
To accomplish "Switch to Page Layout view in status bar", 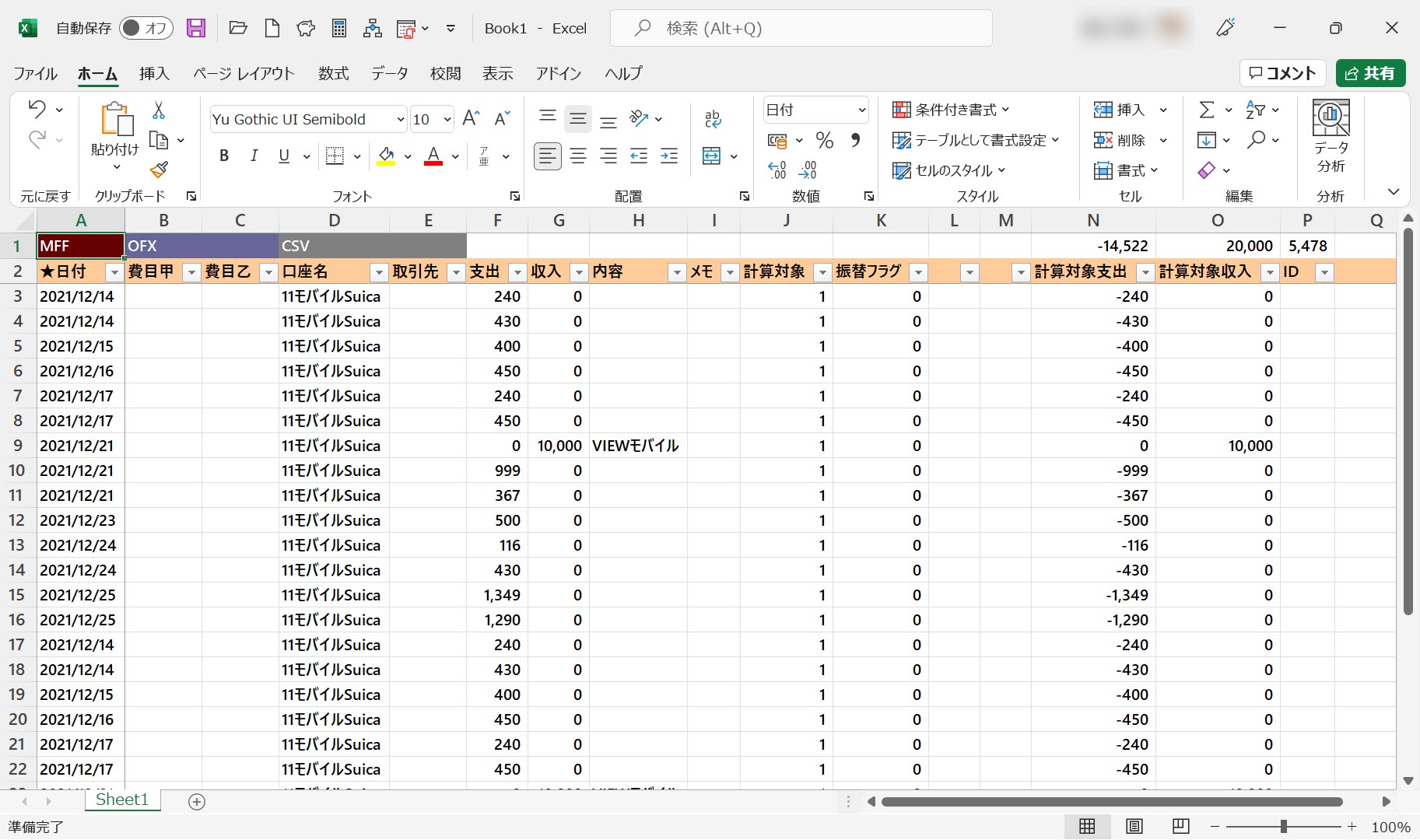I will pyautogui.click(x=1134, y=826).
